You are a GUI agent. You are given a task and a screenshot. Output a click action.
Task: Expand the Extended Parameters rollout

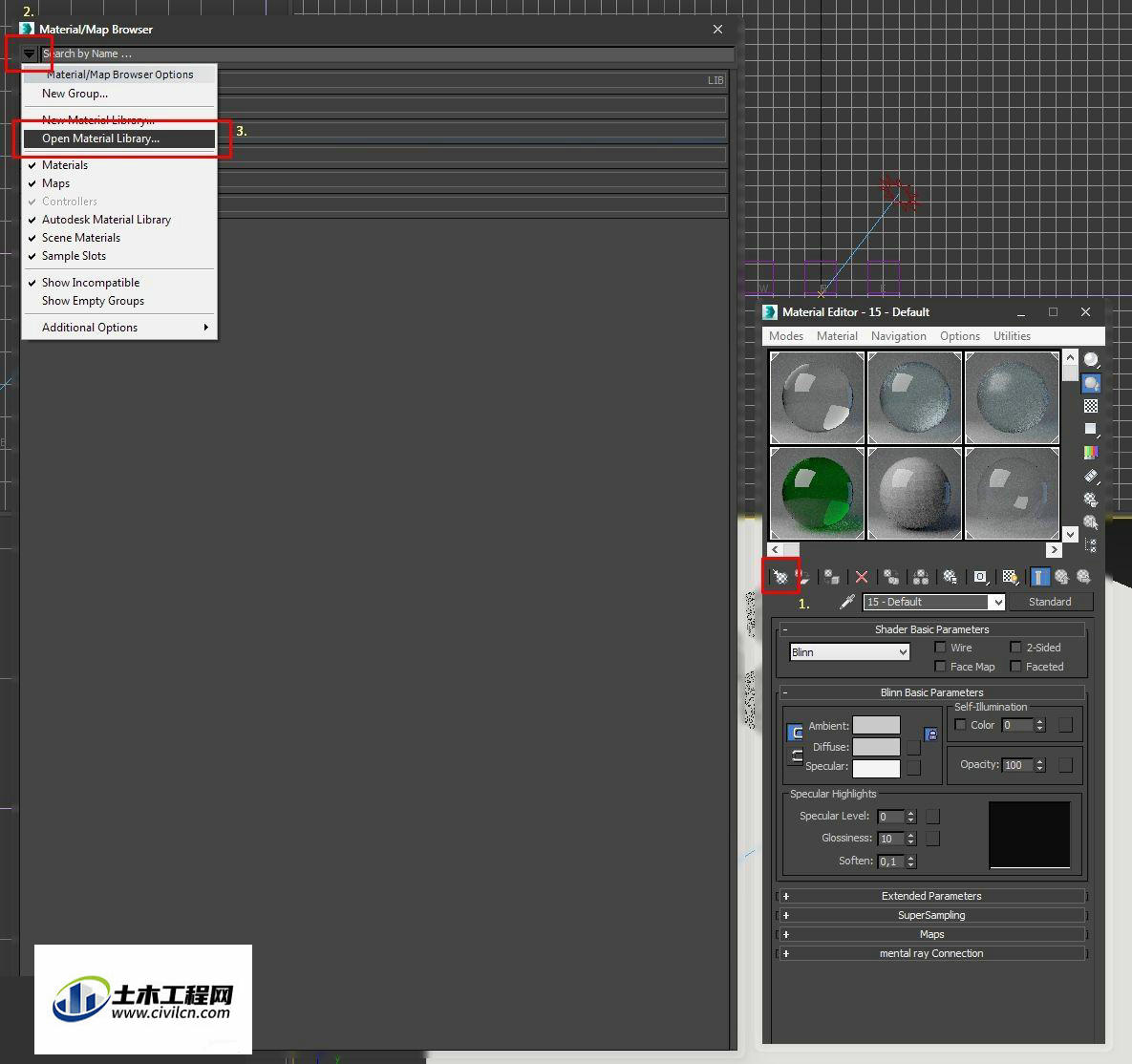(x=931, y=896)
